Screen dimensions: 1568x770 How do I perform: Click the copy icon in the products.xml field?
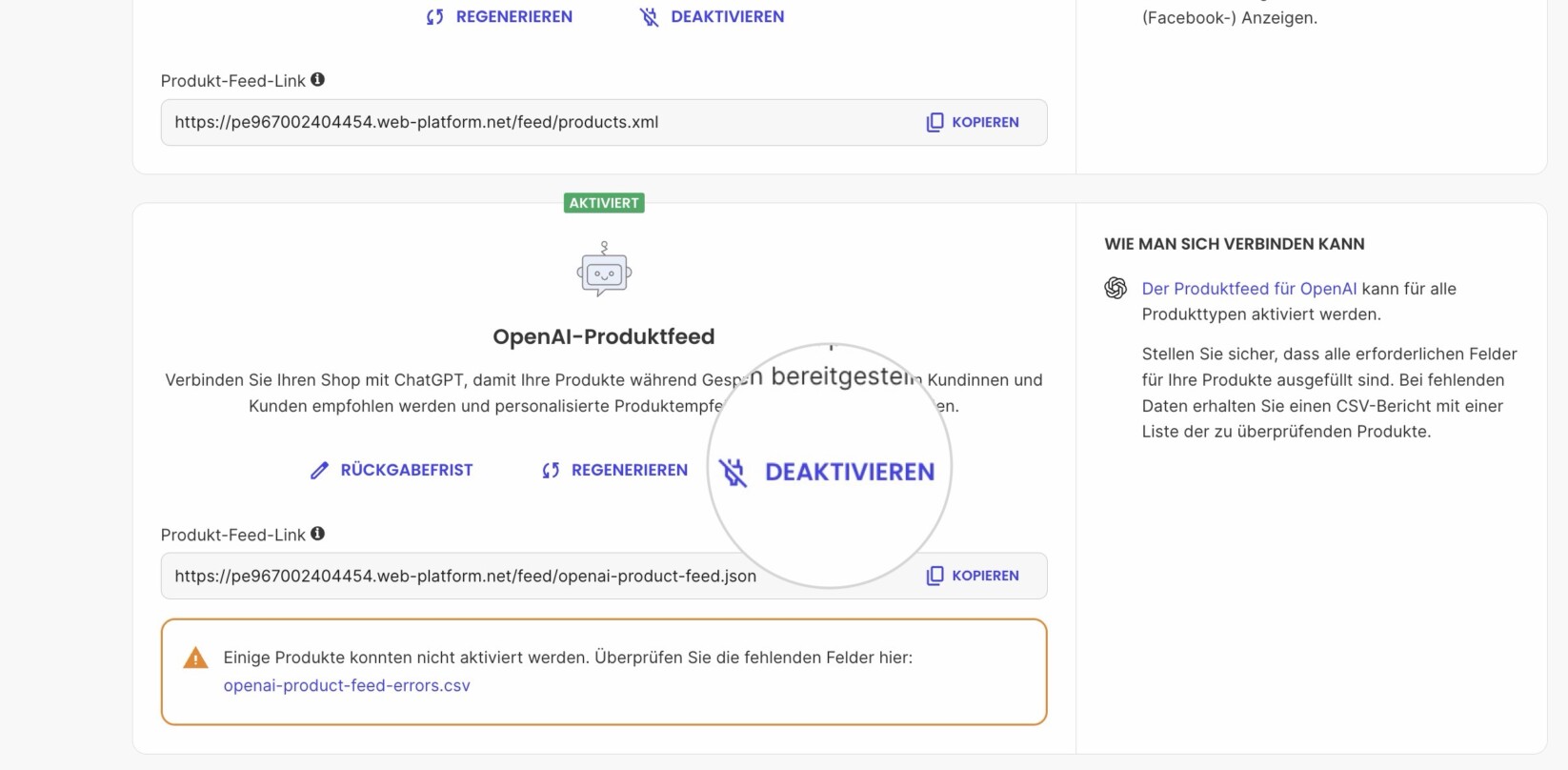coord(935,122)
